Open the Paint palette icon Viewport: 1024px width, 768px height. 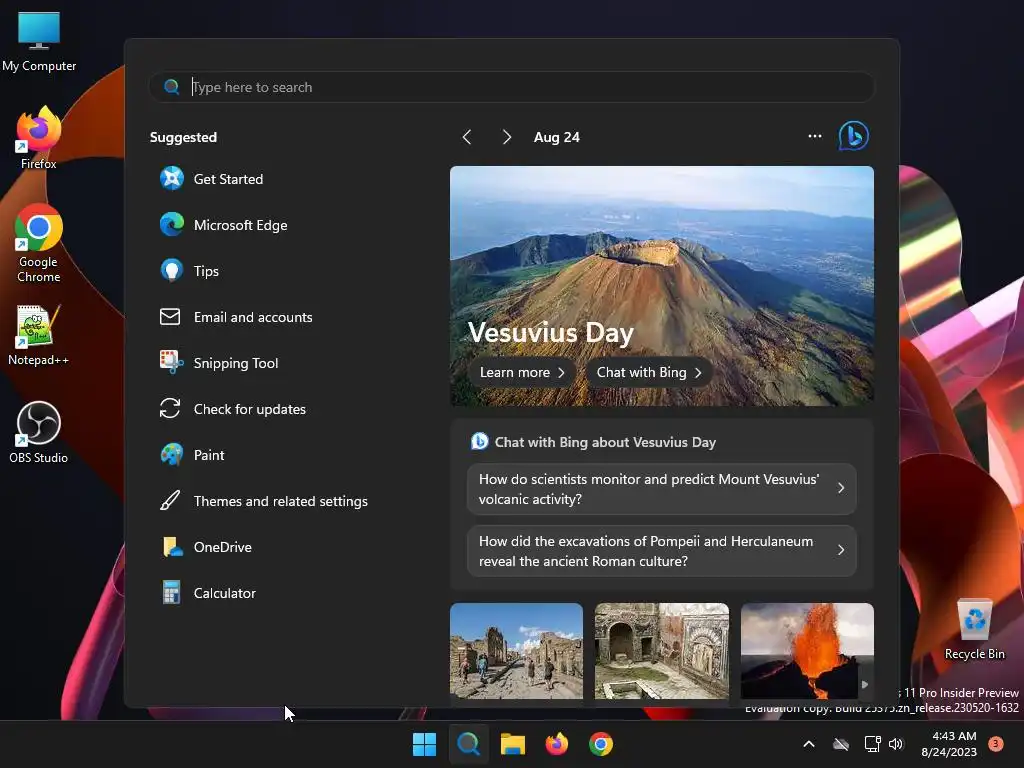[x=172, y=455]
